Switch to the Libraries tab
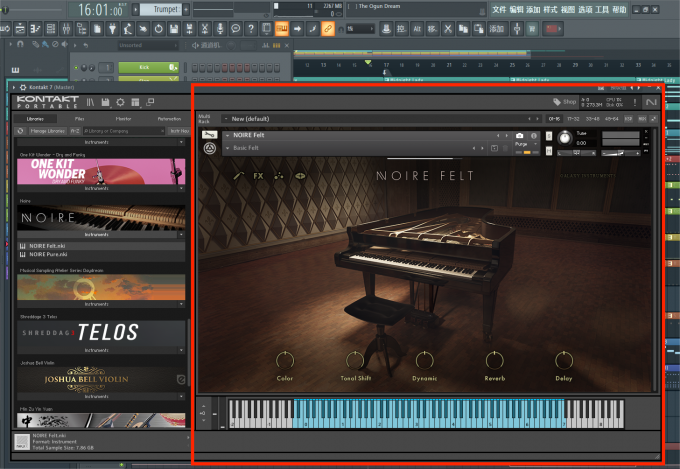Screen dimensions: 680x469 coord(35,119)
